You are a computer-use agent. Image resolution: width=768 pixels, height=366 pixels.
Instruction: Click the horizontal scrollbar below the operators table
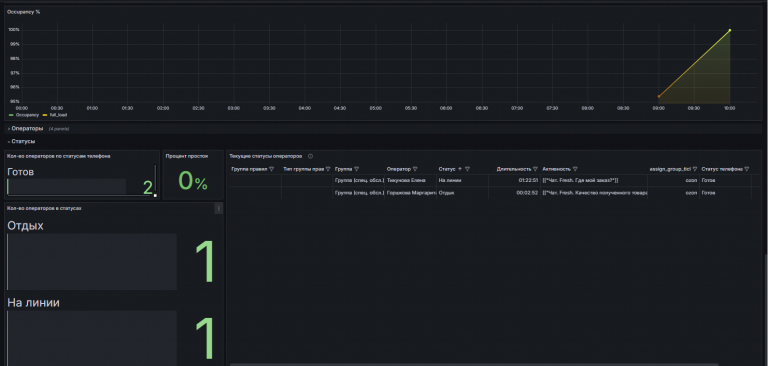[474, 364]
